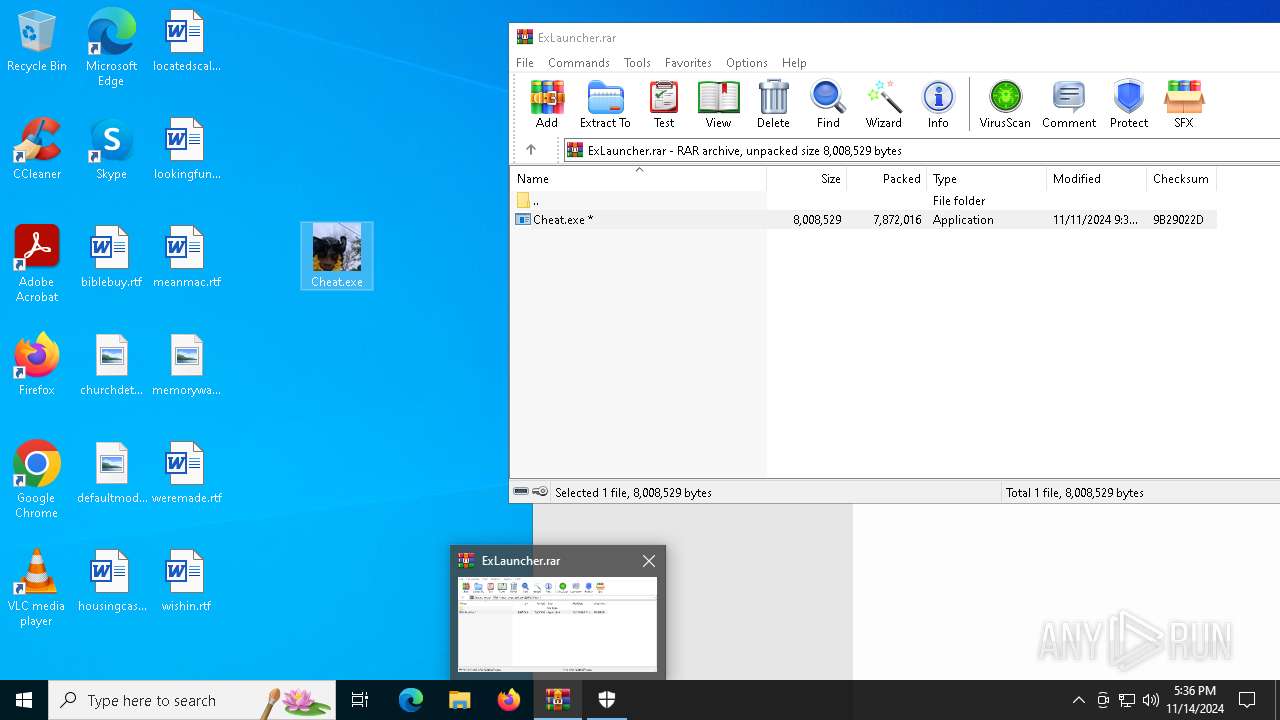Click packed size value 7,872,016
This screenshot has width=1280, height=720.
[x=897, y=219]
